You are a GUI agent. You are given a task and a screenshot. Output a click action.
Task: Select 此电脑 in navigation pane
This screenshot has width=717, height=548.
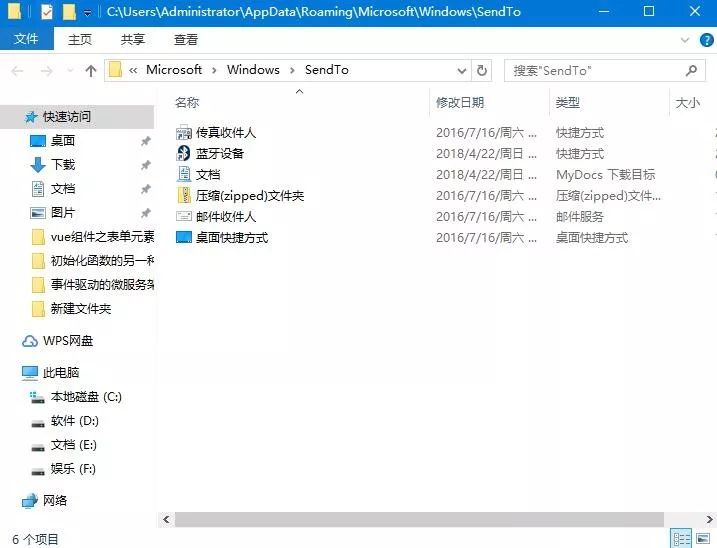61,373
